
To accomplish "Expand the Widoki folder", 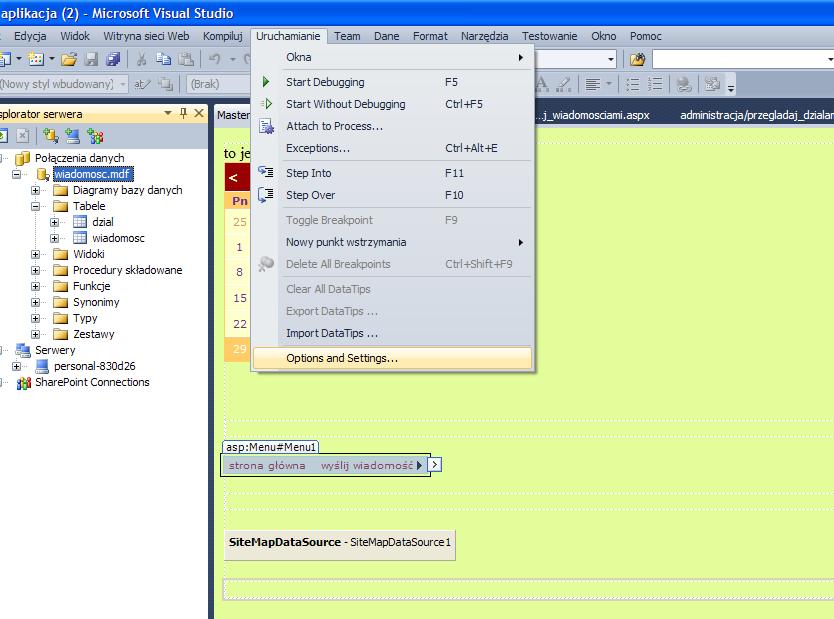I will [x=35, y=254].
